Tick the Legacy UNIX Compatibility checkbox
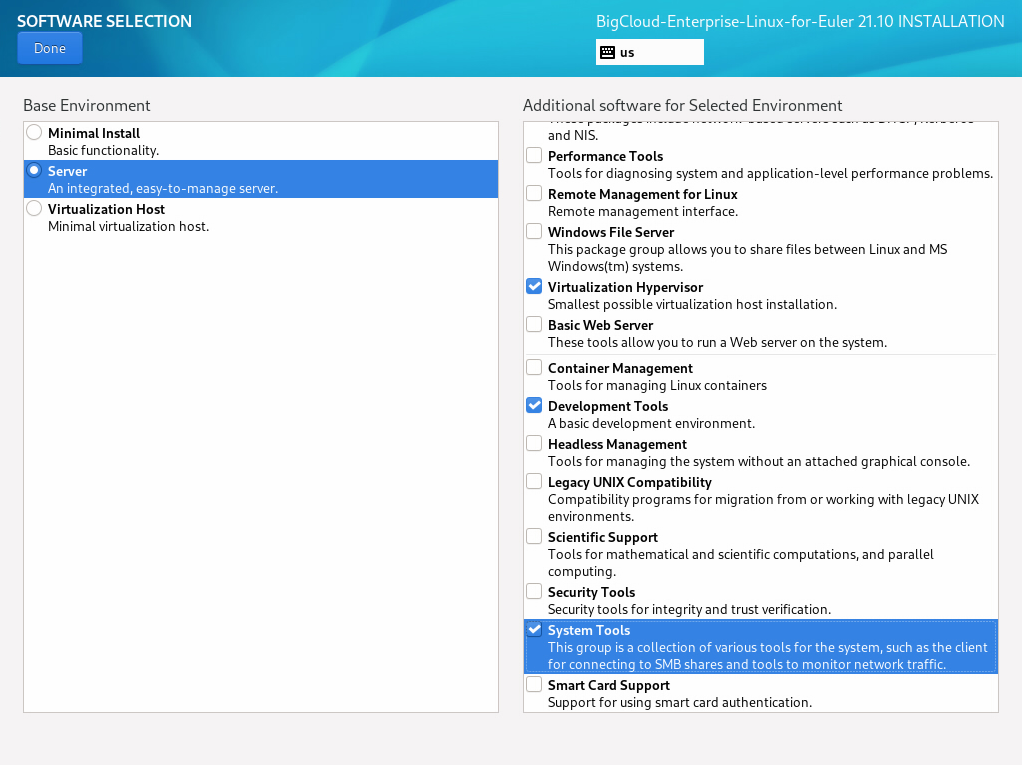 tap(534, 482)
